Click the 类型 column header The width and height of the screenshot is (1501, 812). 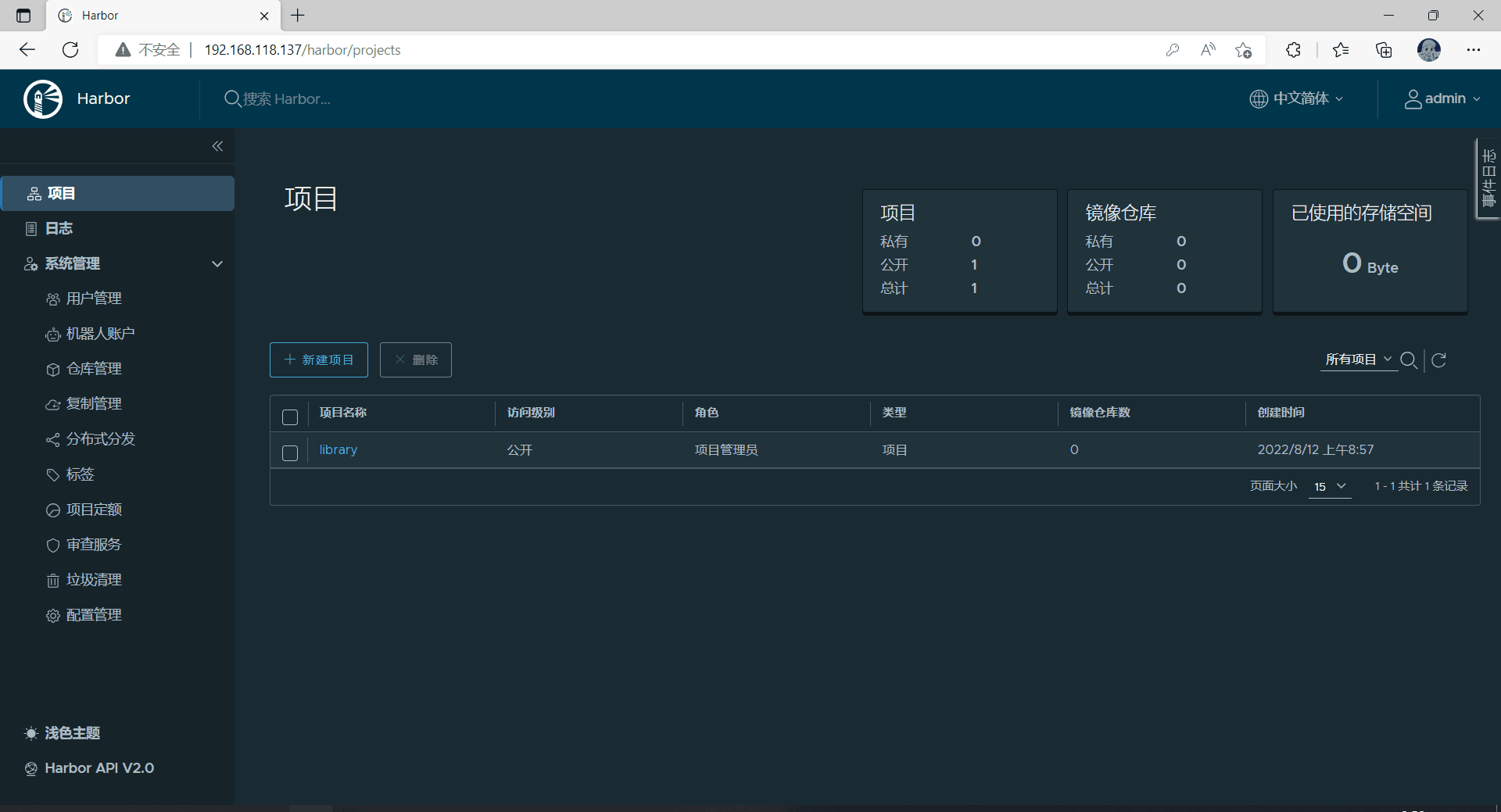coord(894,413)
